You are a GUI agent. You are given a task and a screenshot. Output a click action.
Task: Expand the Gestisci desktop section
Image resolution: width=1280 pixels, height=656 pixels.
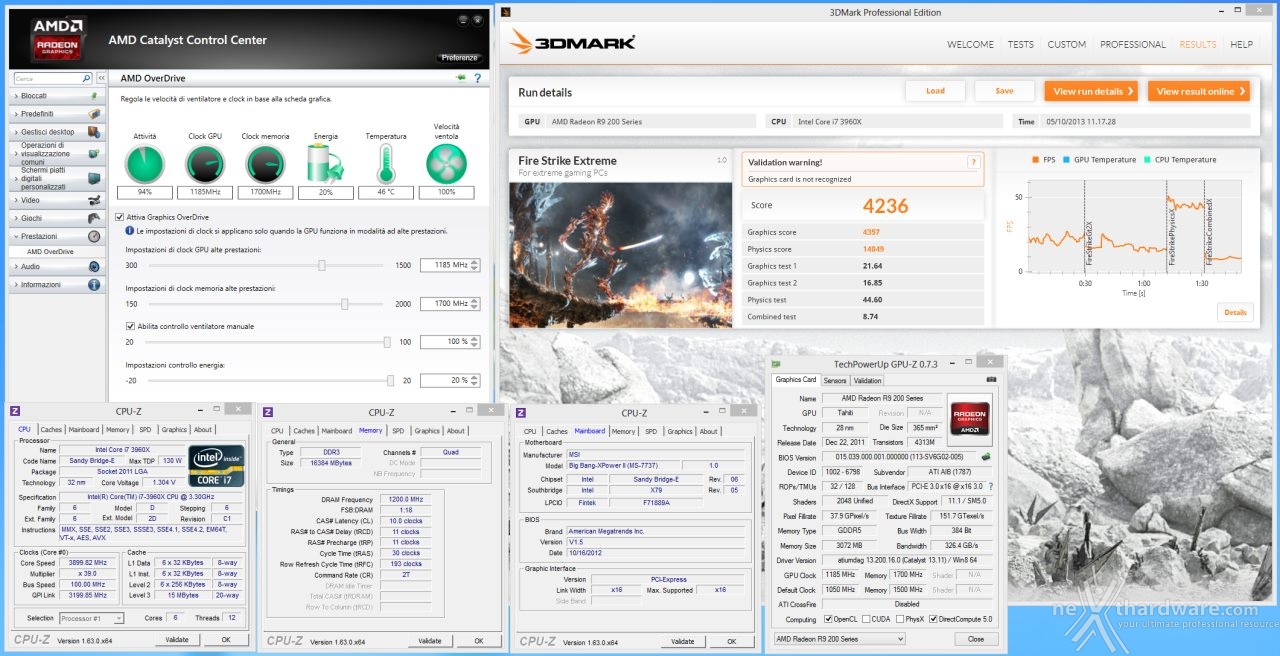pyautogui.click(x=56, y=132)
